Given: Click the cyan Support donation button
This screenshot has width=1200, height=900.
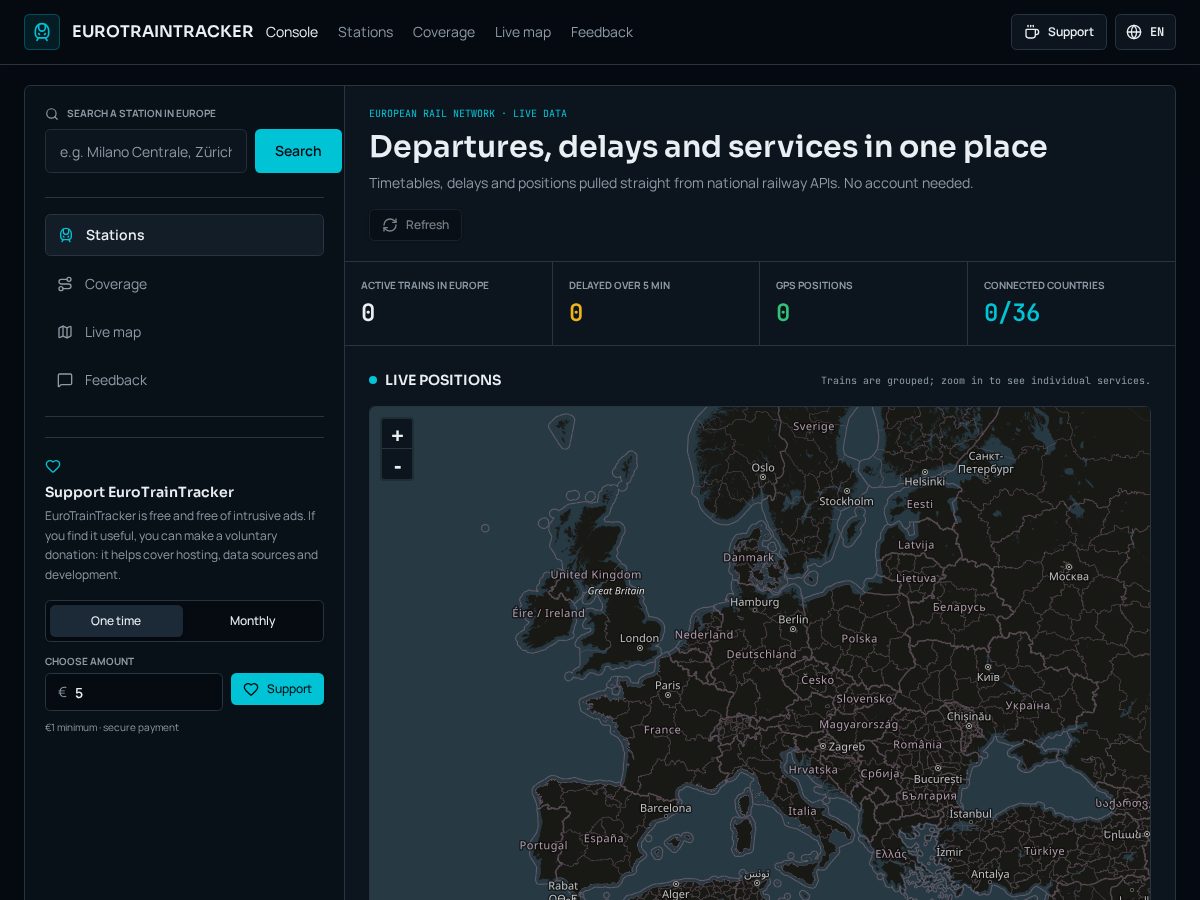Looking at the screenshot, I should [277, 689].
